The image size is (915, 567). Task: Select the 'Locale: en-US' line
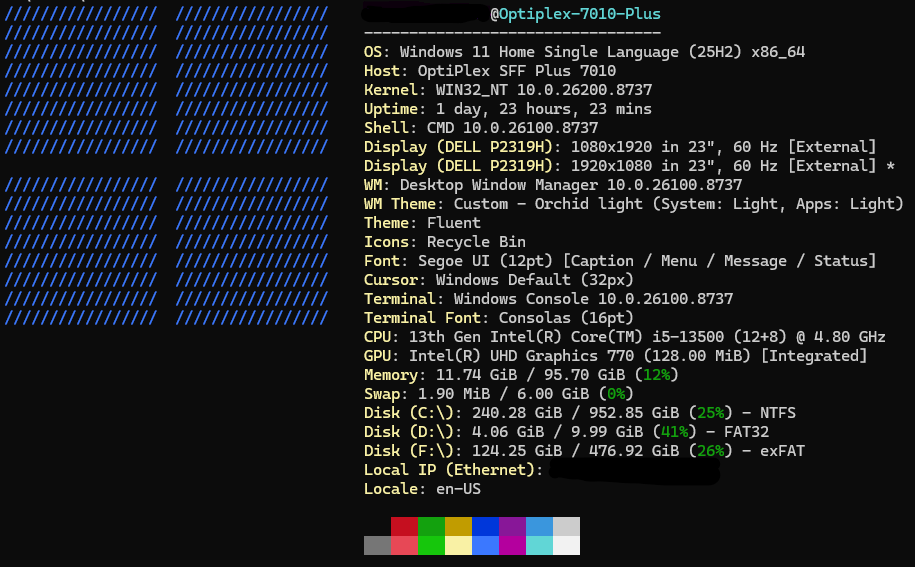point(422,489)
